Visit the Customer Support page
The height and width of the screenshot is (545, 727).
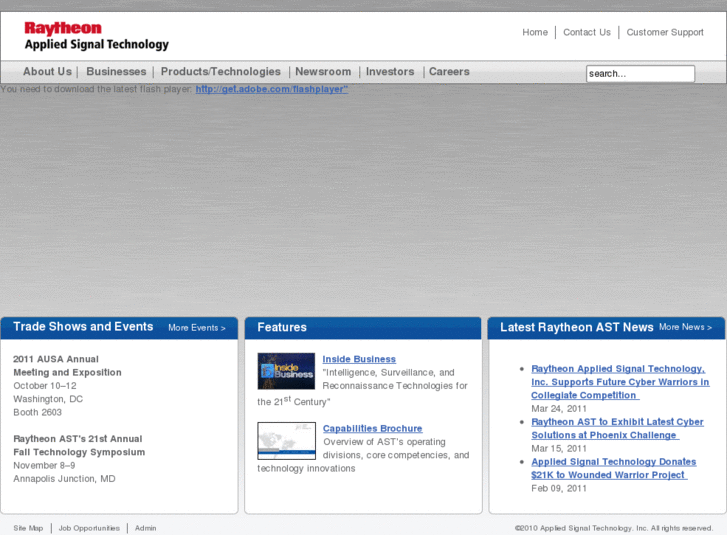pos(665,32)
